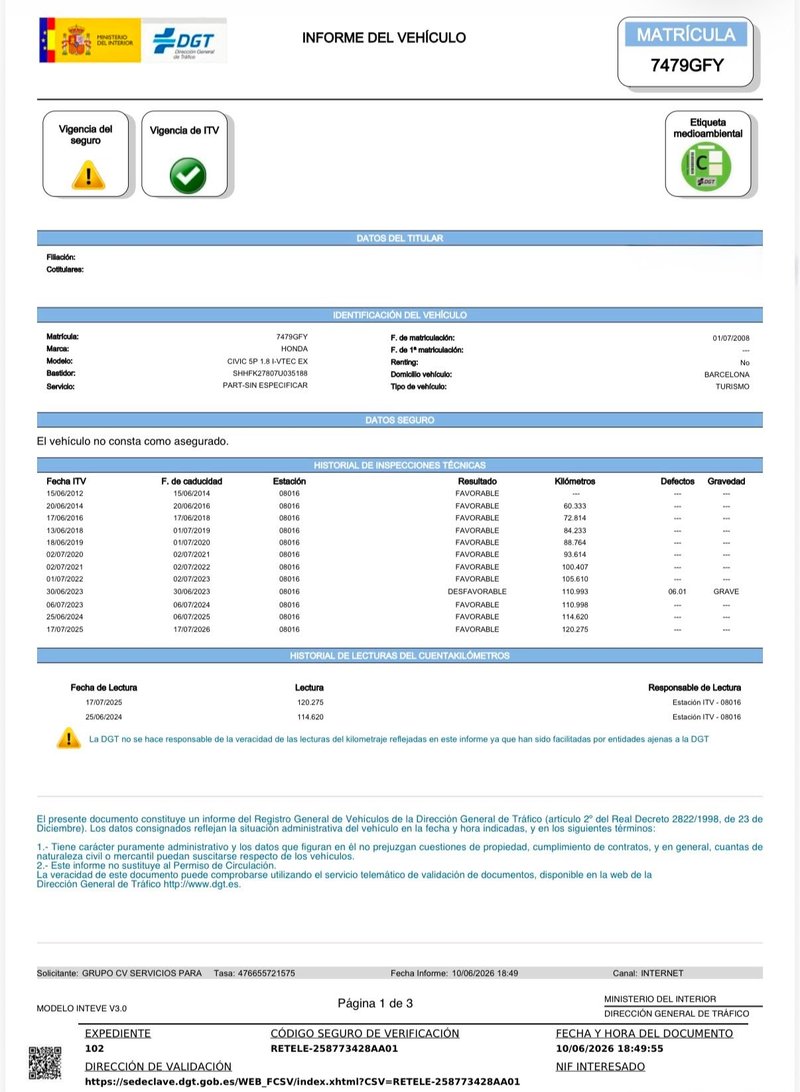
Task: Click the QR code at the page bottom
Action: coord(45,1063)
